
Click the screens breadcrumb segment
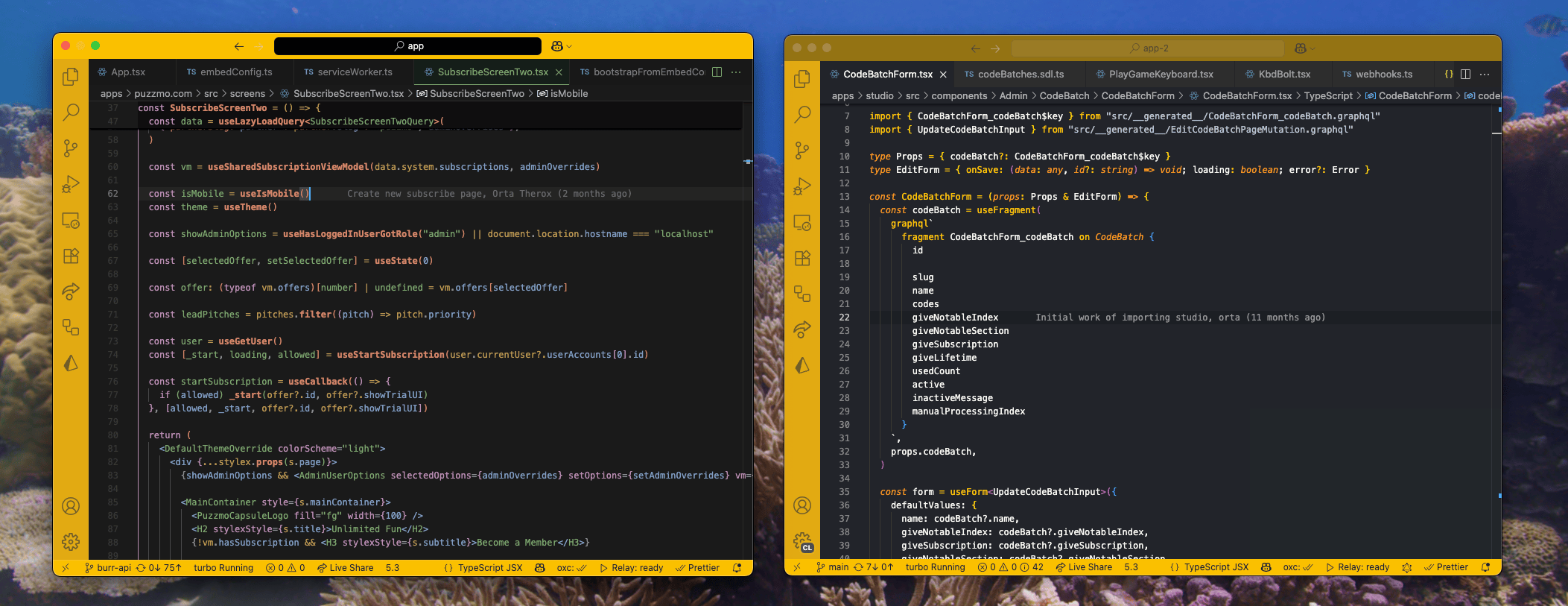247,94
